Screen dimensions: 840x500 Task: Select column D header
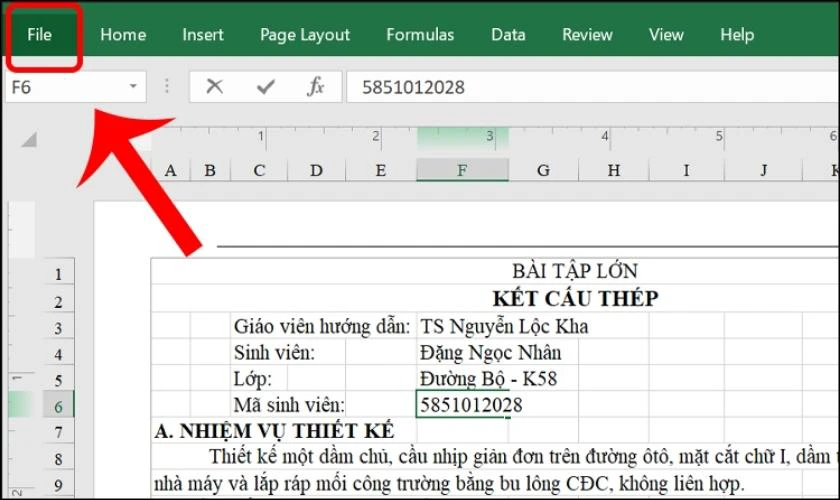coord(316,170)
